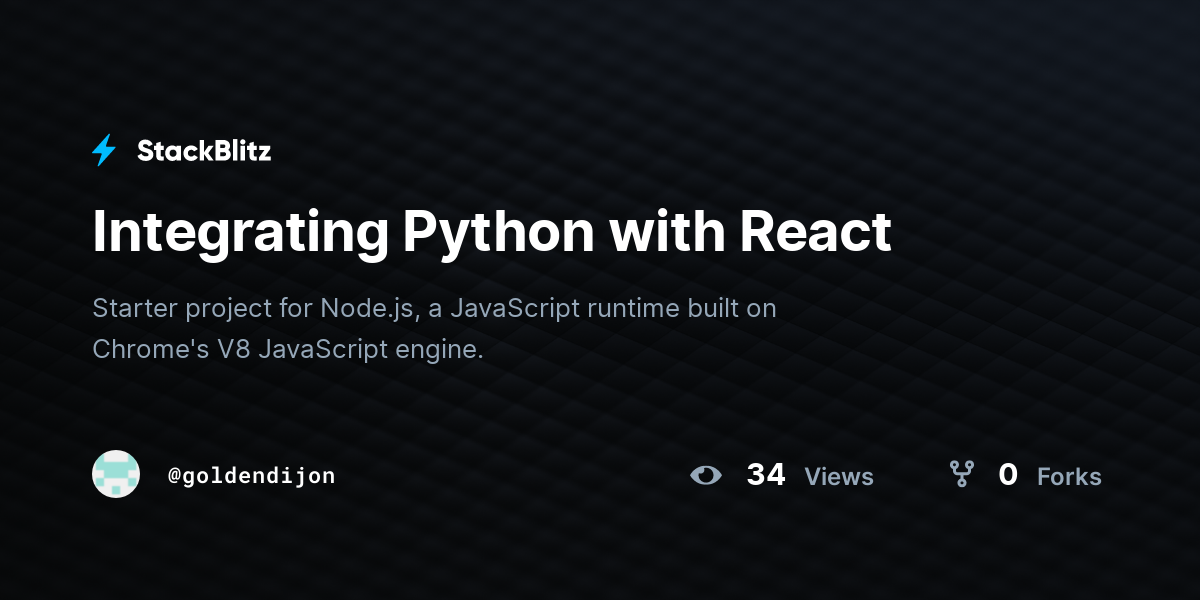Select the word Python in the title
The height and width of the screenshot is (600, 1200).
click(x=498, y=232)
